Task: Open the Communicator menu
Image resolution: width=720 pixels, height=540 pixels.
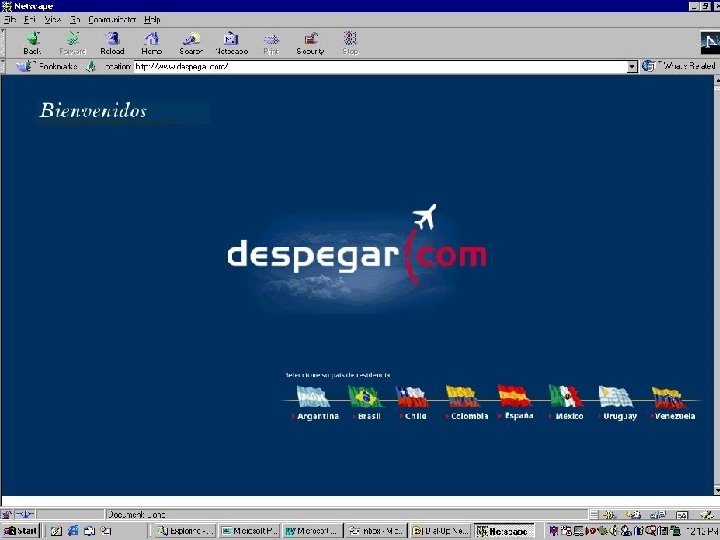Action: pyautogui.click(x=112, y=19)
